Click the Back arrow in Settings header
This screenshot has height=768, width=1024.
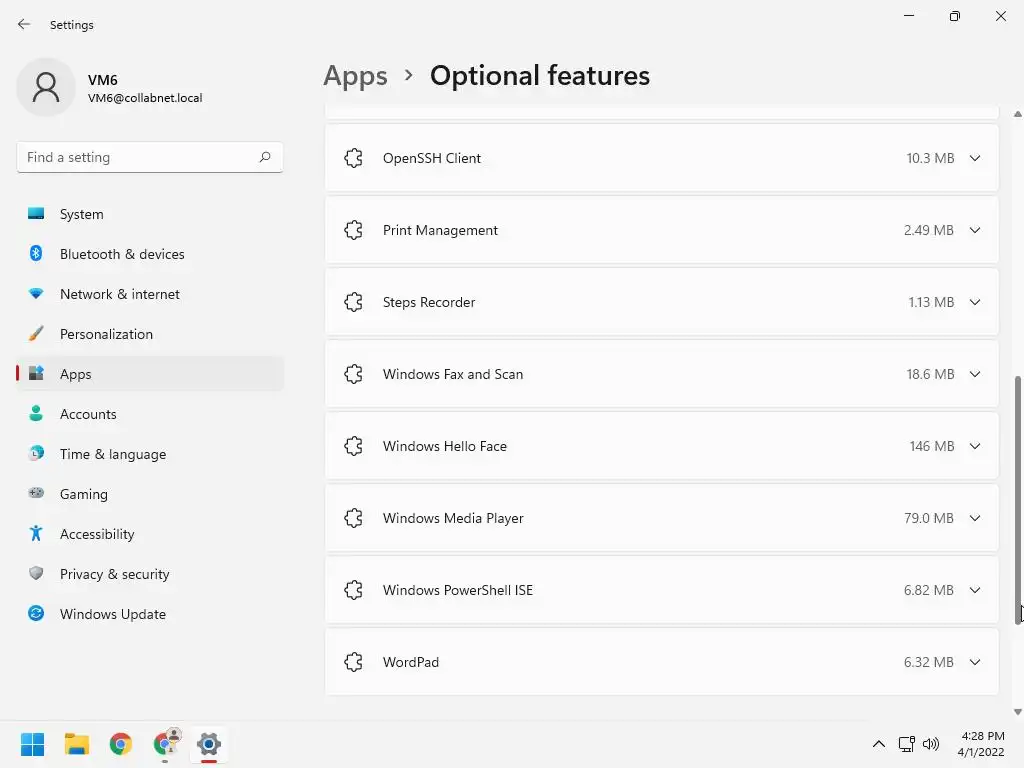click(24, 24)
